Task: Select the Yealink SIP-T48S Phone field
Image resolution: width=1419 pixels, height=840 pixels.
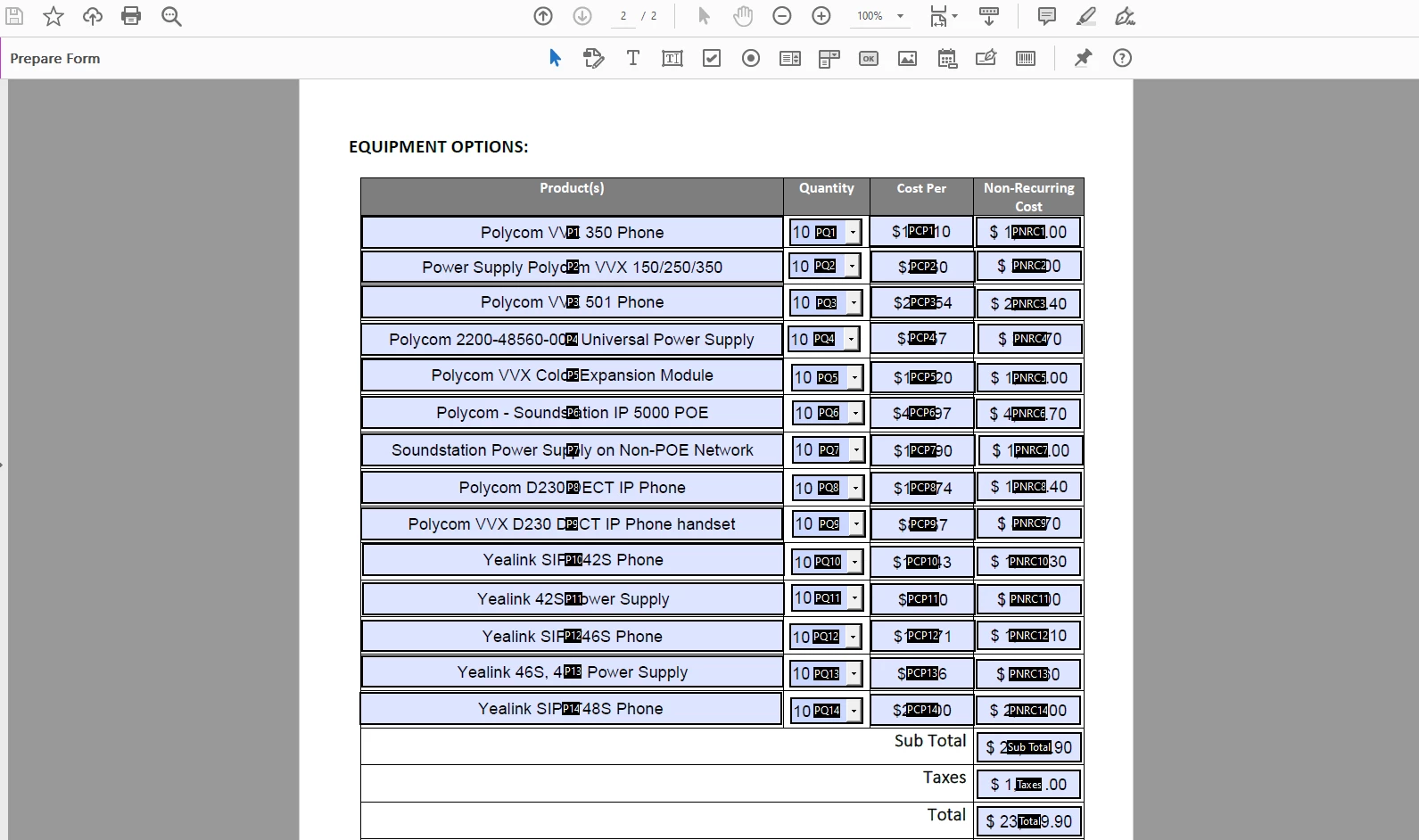Action: click(571, 708)
